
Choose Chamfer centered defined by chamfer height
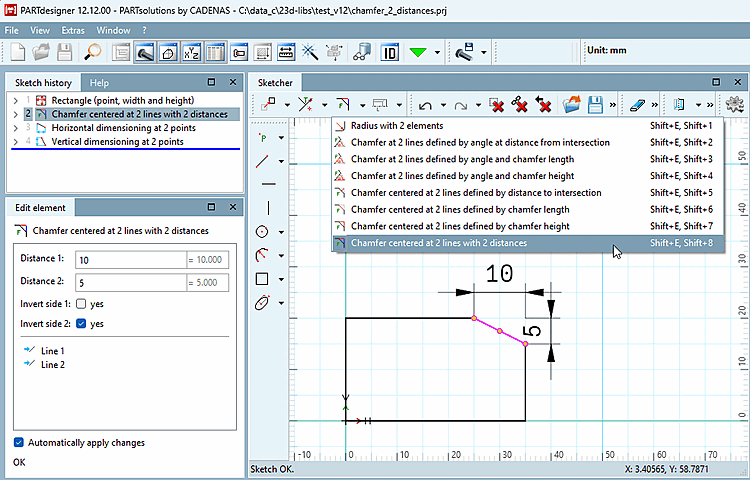(528, 226)
